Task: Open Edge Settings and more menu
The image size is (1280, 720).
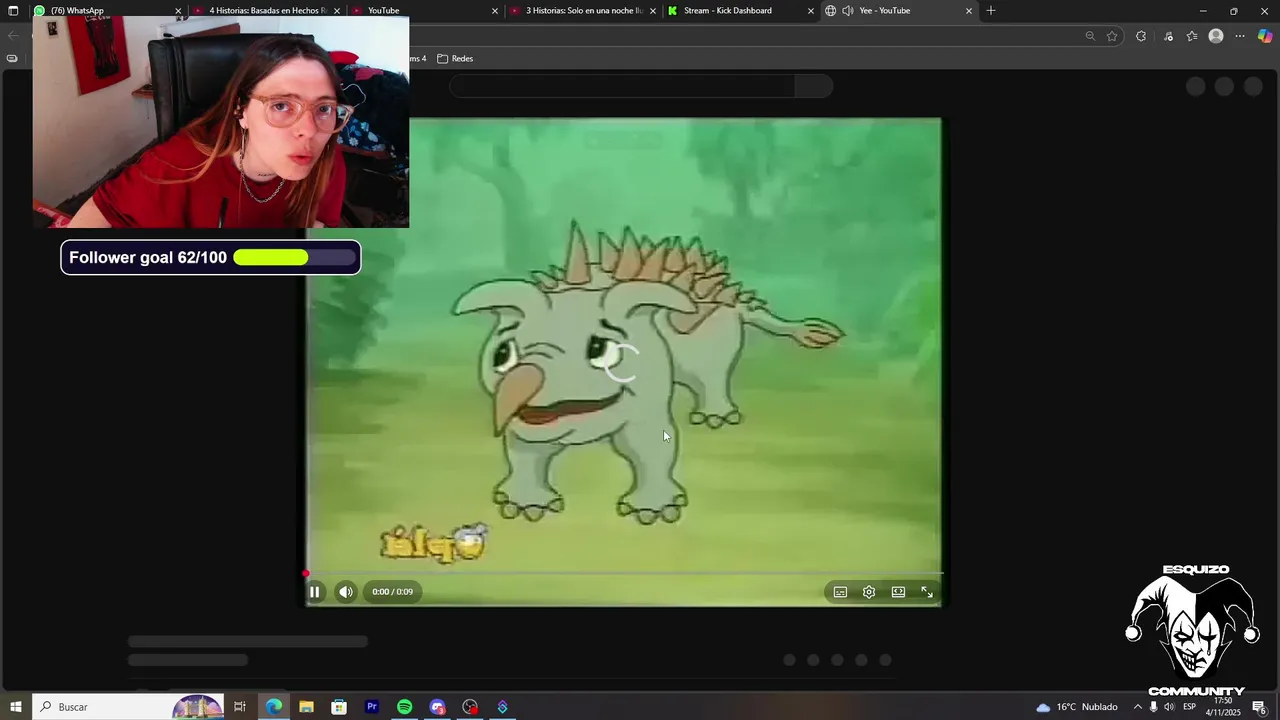Action: pyautogui.click(x=1240, y=36)
